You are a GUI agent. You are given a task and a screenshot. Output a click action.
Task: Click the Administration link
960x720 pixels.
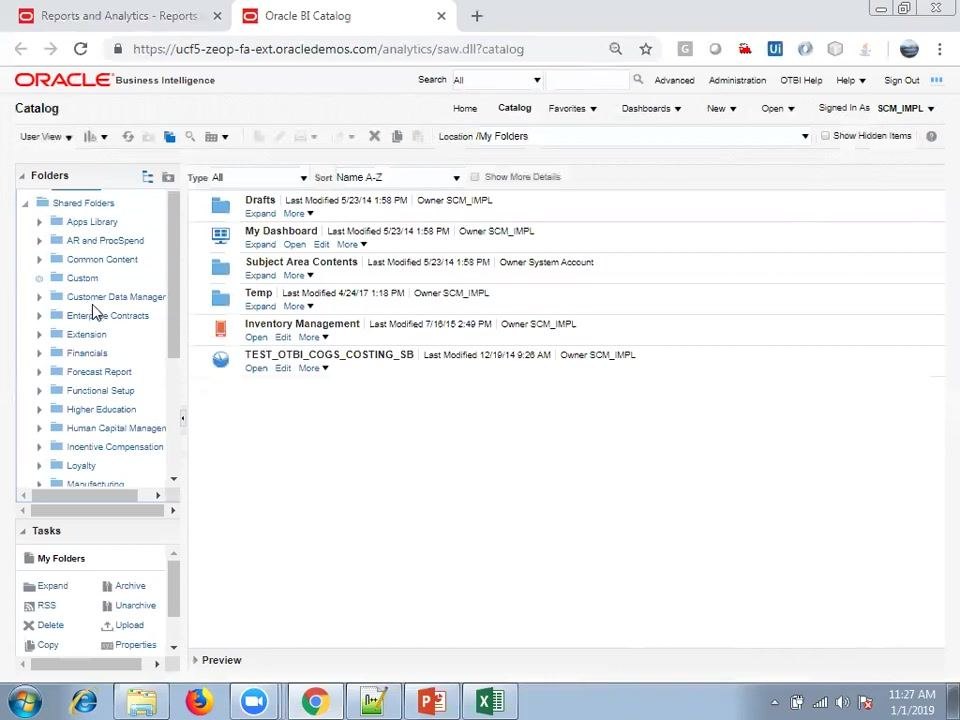737,80
